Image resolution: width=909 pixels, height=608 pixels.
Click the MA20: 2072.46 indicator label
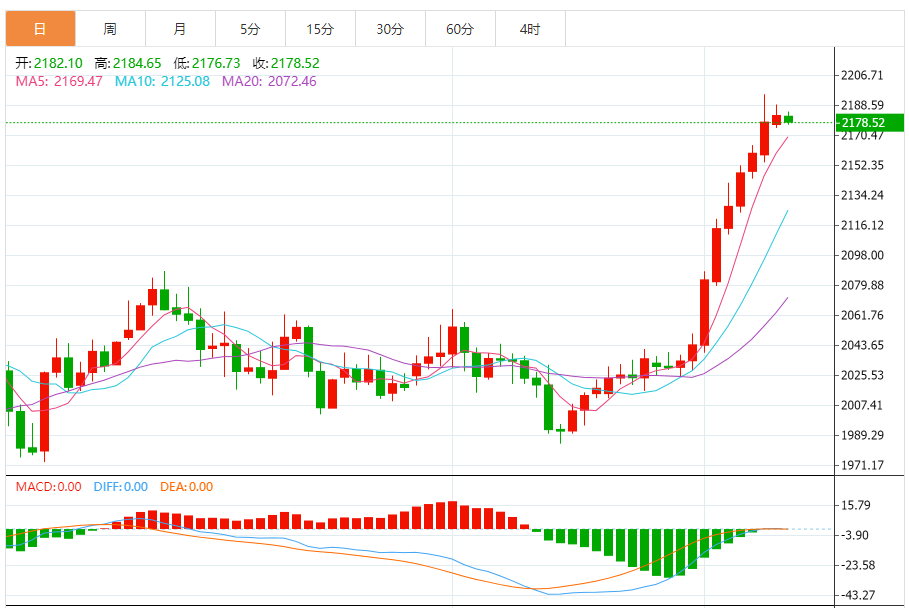270,81
